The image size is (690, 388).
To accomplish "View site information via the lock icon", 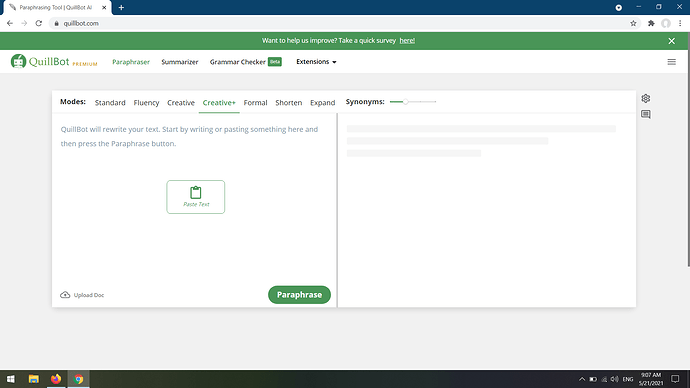I will [56, 23].
